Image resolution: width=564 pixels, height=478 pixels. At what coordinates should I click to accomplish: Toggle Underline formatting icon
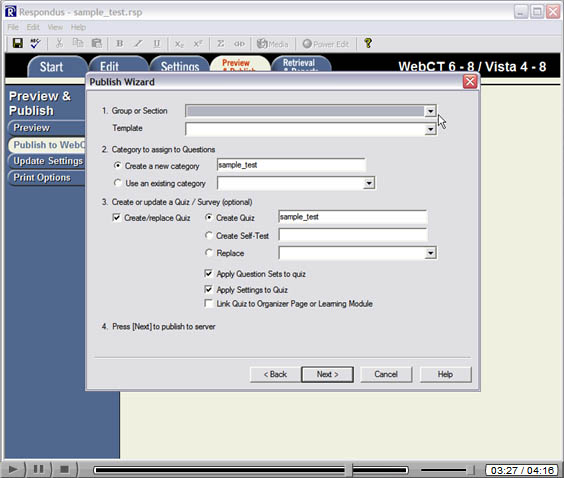coord(157,44)
